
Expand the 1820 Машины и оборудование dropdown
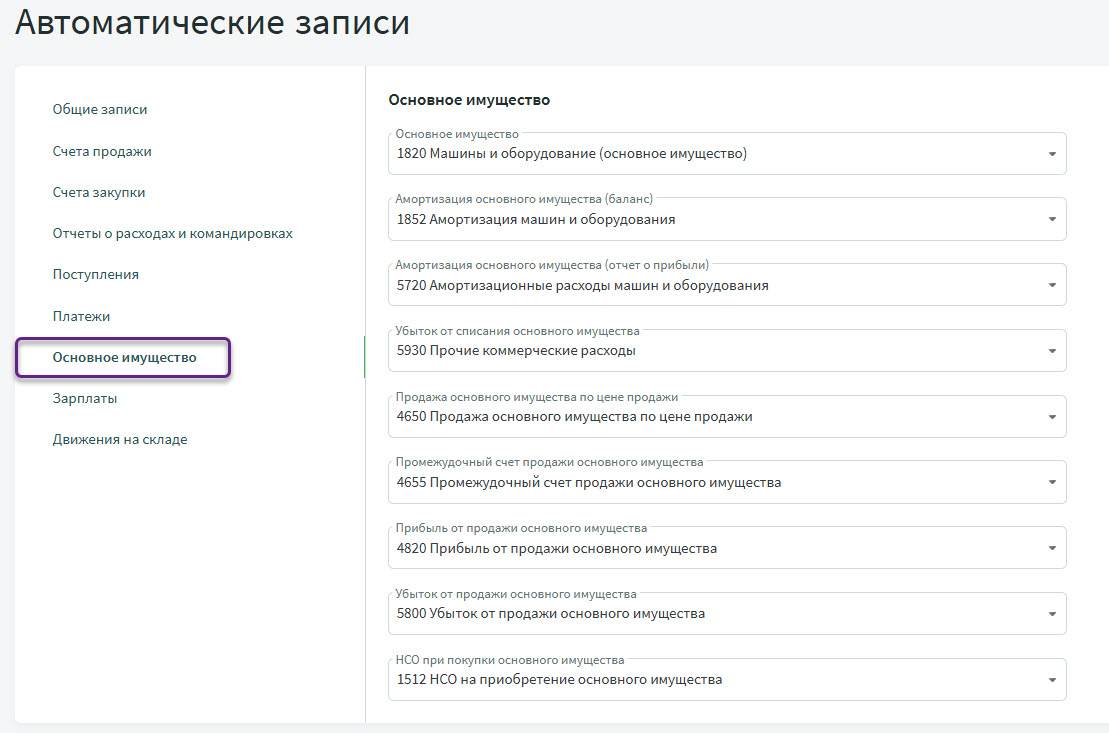coord(1052,154)
